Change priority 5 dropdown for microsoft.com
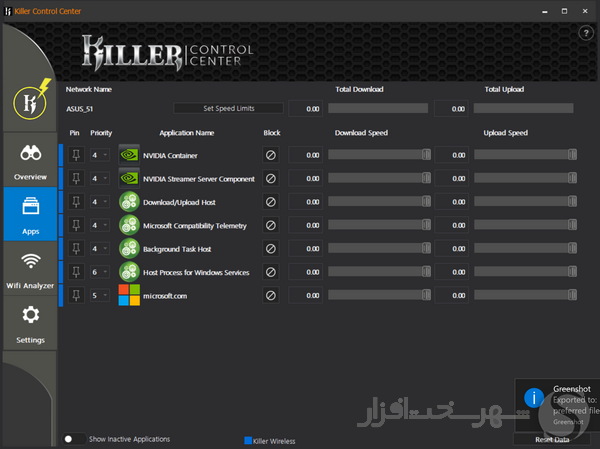This screenshot has width=600, height=449. coord(100,295)
